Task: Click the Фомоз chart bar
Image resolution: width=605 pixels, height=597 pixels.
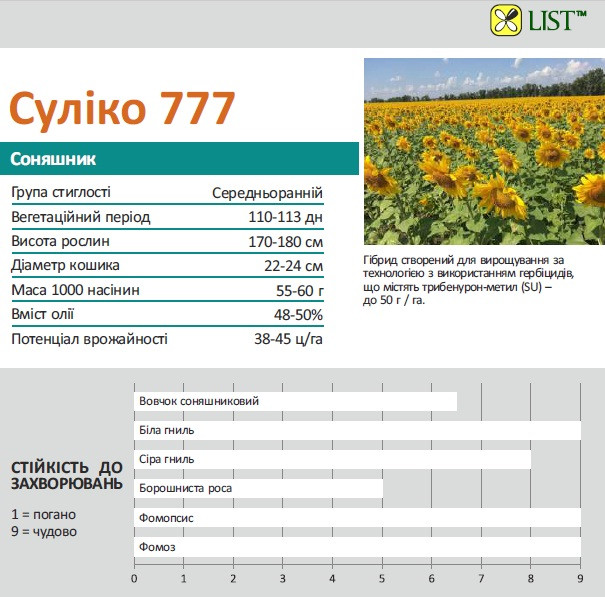Action: (x=357, y=548)
